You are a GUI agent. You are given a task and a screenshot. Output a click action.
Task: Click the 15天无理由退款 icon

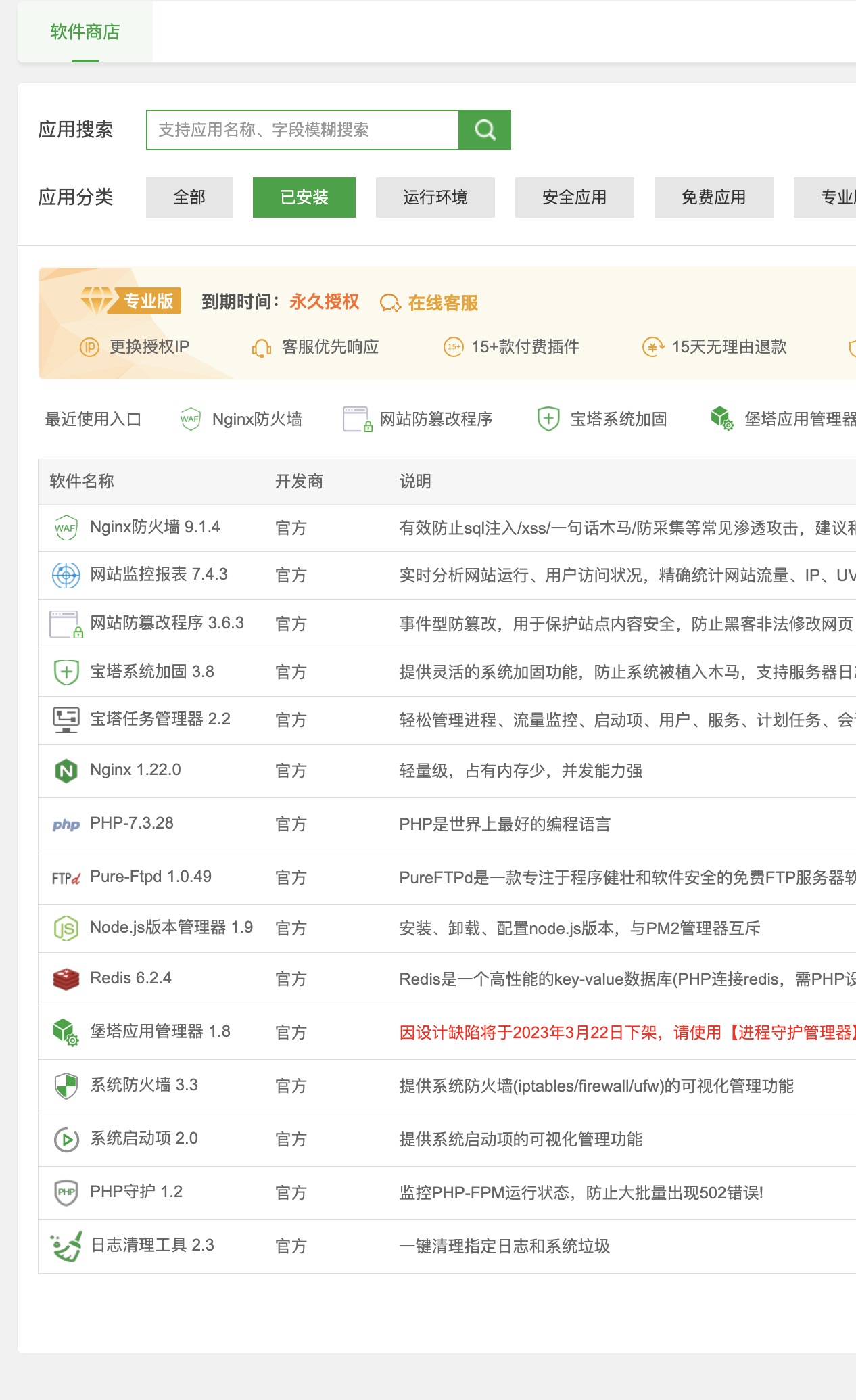tap(653, 348)
